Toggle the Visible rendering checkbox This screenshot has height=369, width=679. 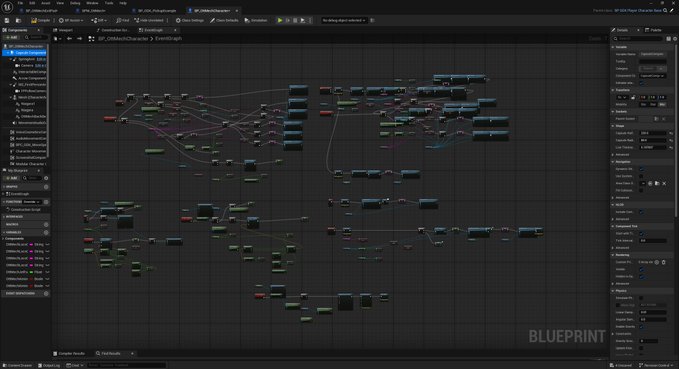(x=641, y=269)
